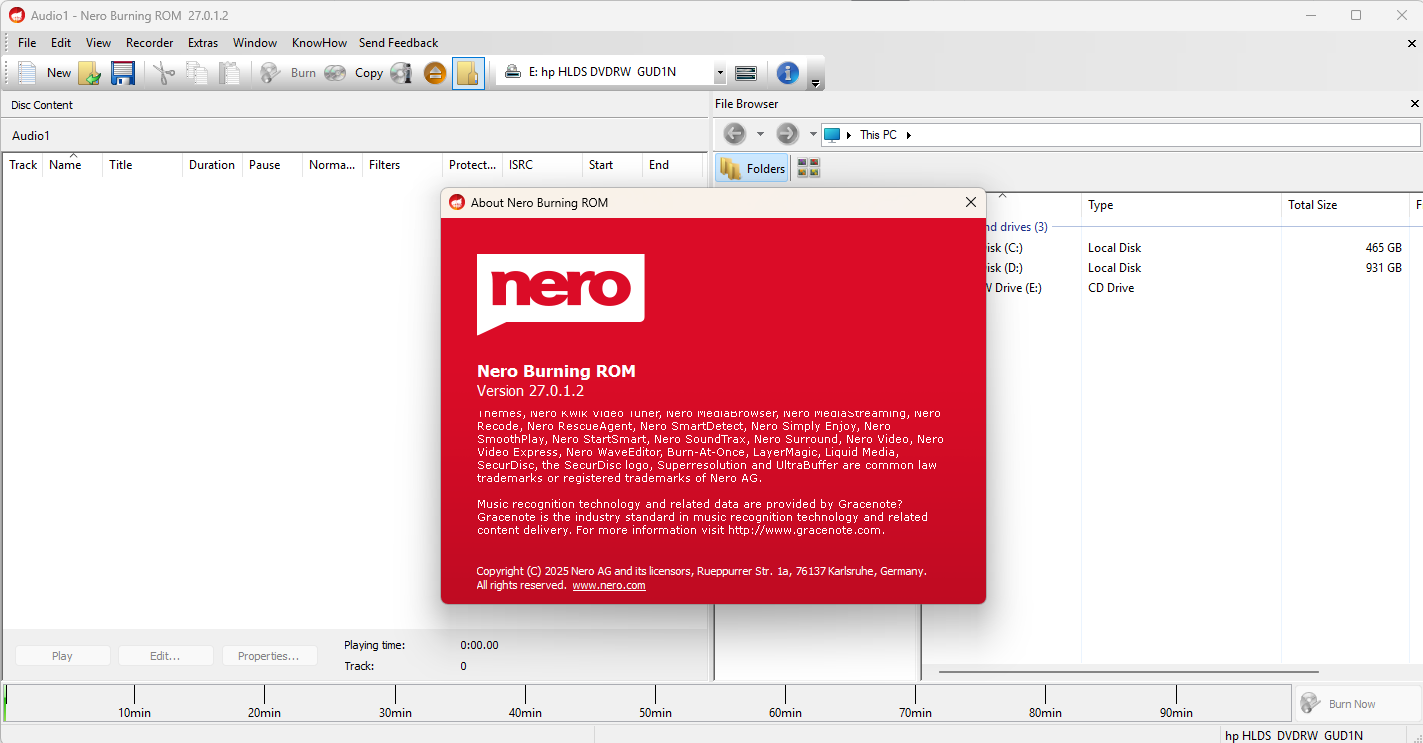The width and height of the screenshot is (1423, 743).
Task: Open the recorder drive selection dropdown
Action: pyautogui.click(x=719, y=73)
